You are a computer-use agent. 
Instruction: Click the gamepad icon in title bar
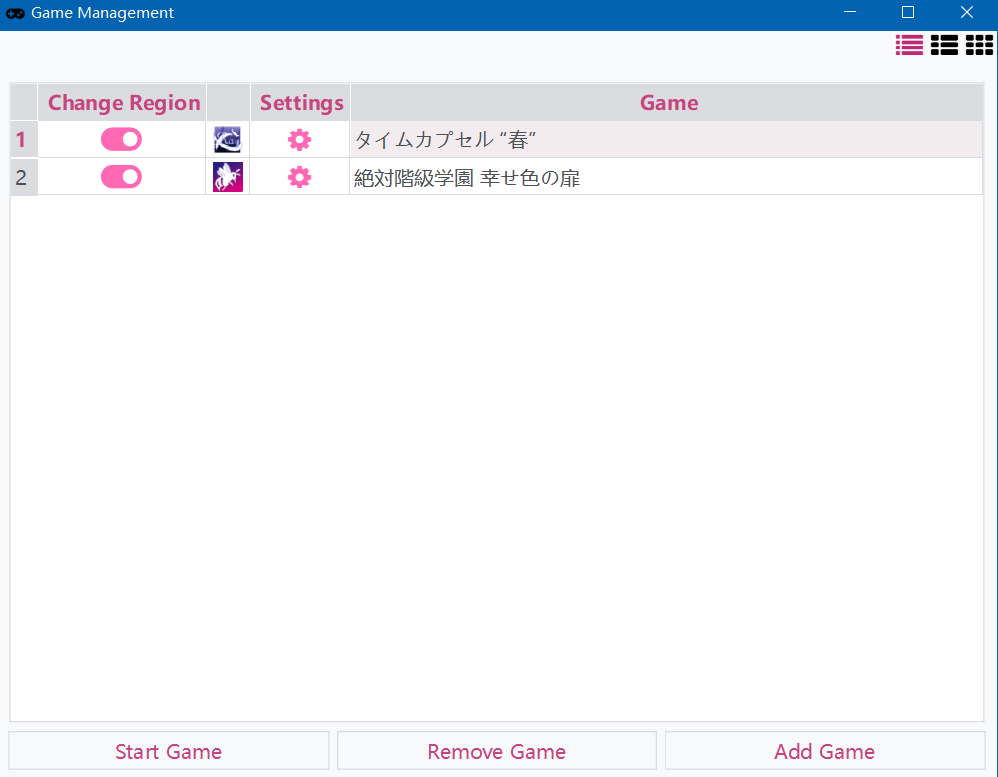[15, 13]
